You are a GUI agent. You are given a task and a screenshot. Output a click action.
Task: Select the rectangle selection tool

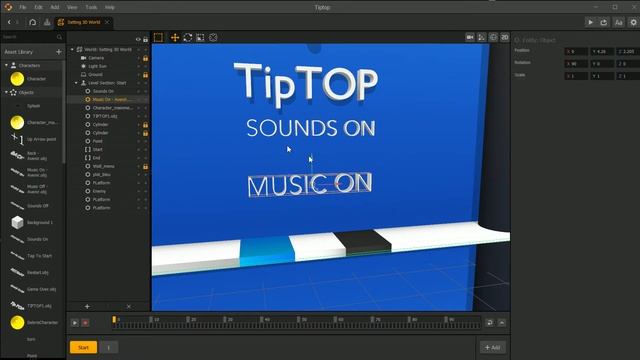click(158, 38)
